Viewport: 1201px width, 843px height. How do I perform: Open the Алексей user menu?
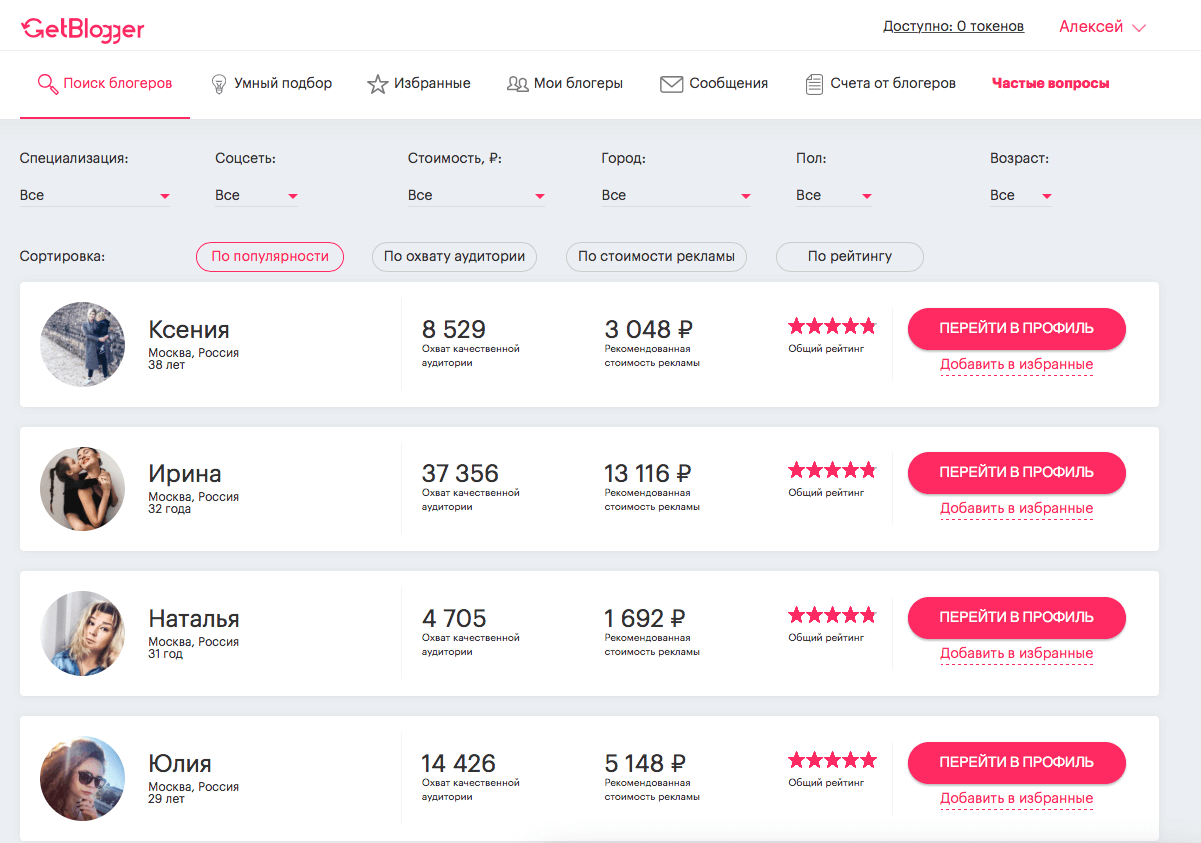coord(1101,27)
